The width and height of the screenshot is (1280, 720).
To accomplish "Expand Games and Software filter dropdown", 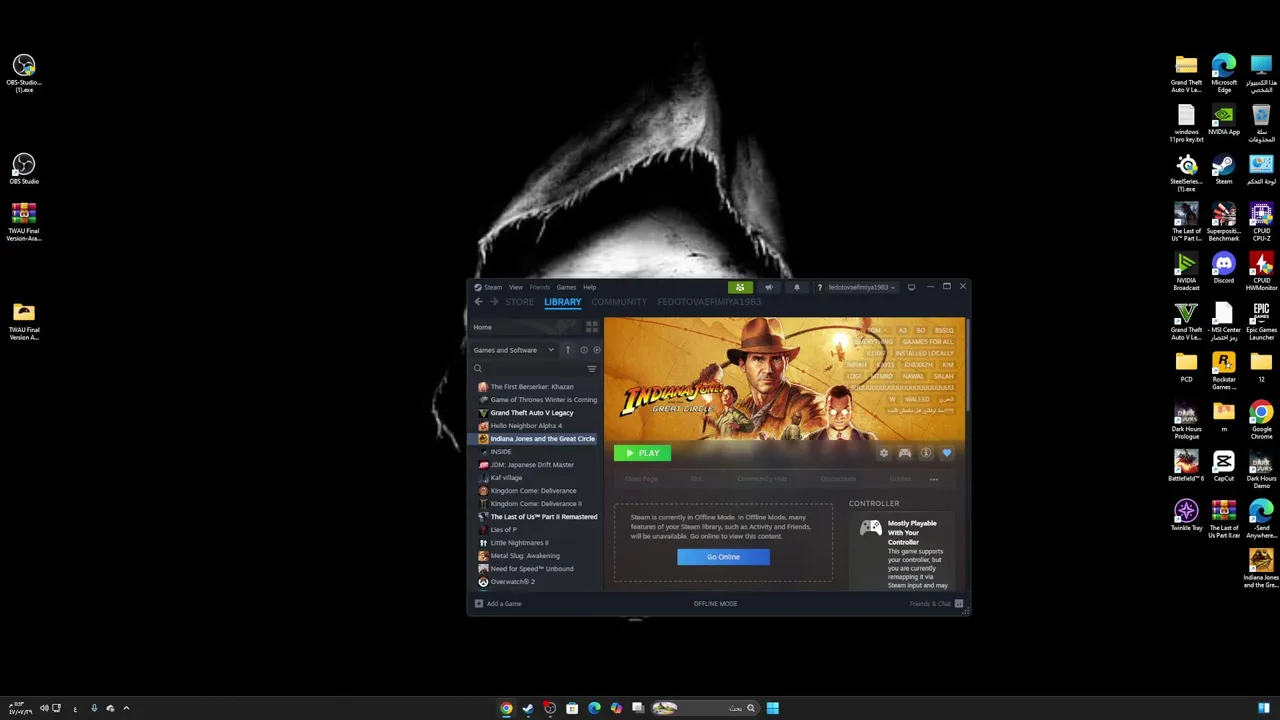I will (514, 350).
